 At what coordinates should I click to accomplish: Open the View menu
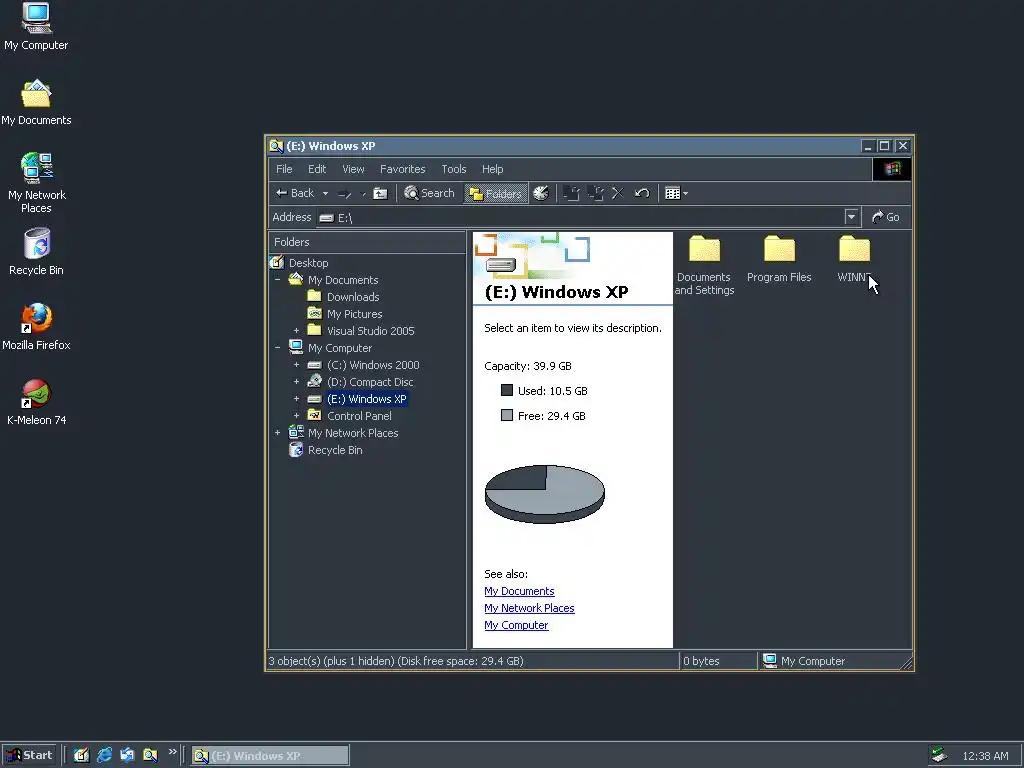353,169
